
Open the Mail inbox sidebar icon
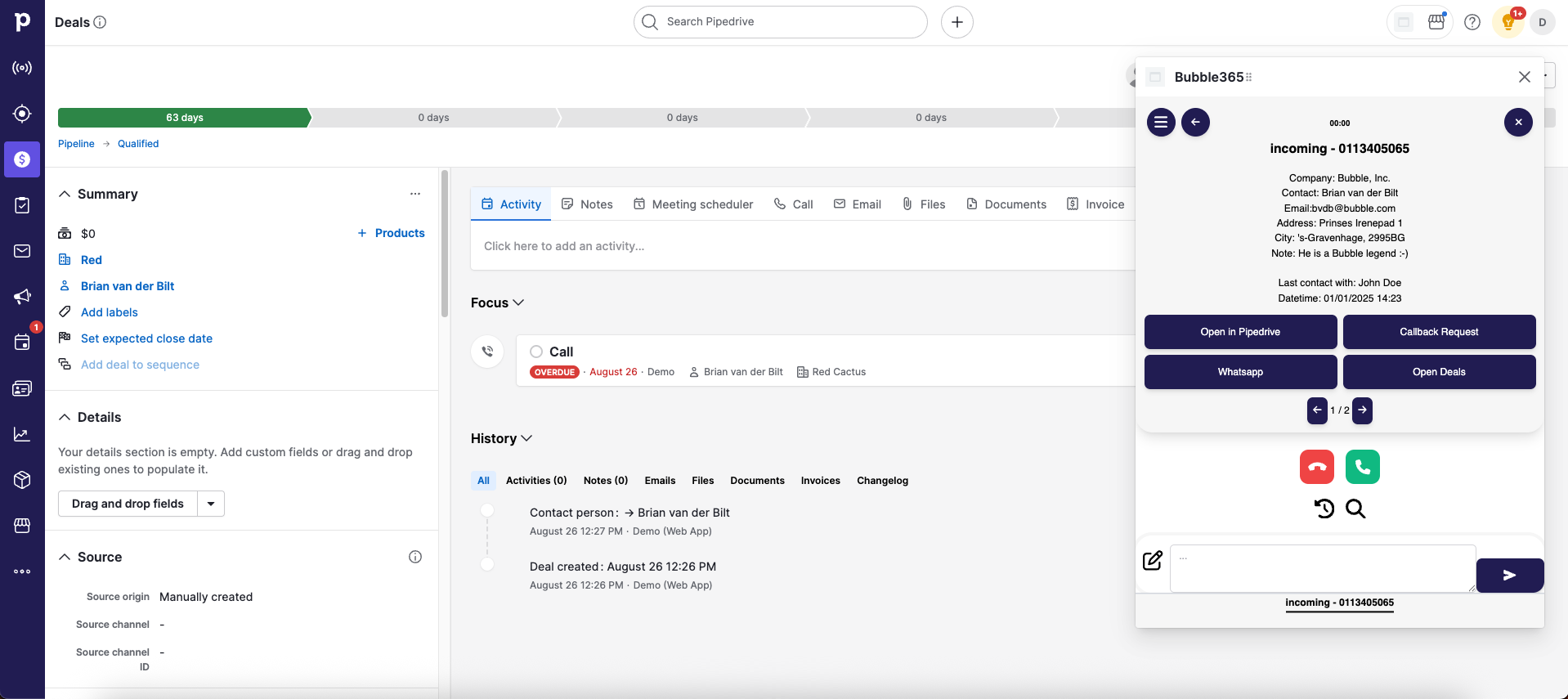click(22, 251)
